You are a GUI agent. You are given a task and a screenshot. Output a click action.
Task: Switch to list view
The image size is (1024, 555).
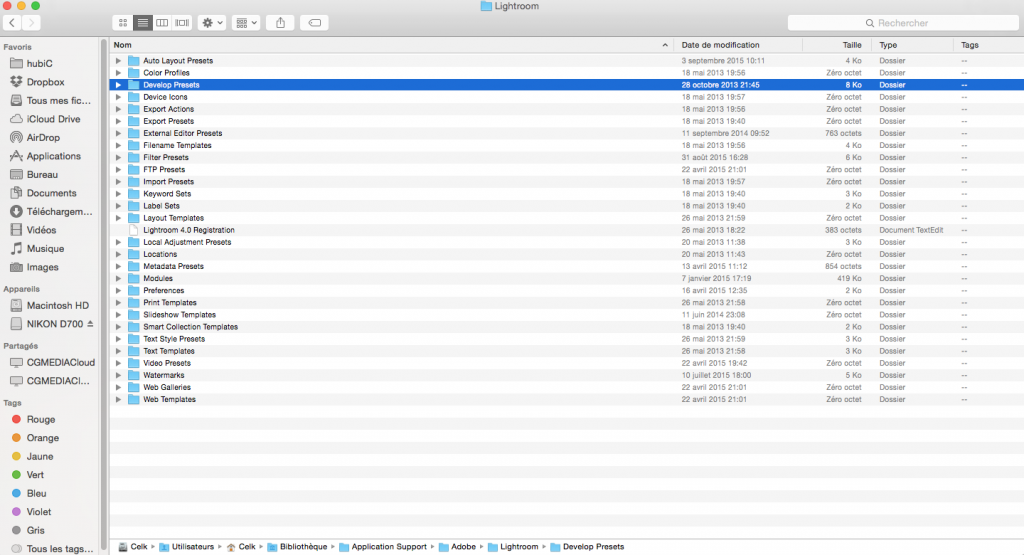tap(142, 23)
